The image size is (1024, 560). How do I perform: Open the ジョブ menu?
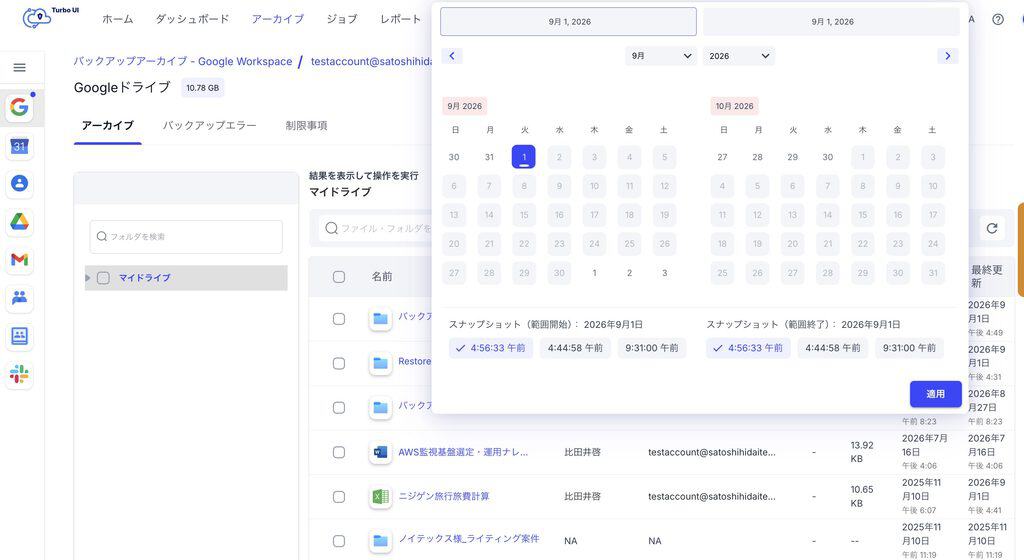(x=342, y=19)
